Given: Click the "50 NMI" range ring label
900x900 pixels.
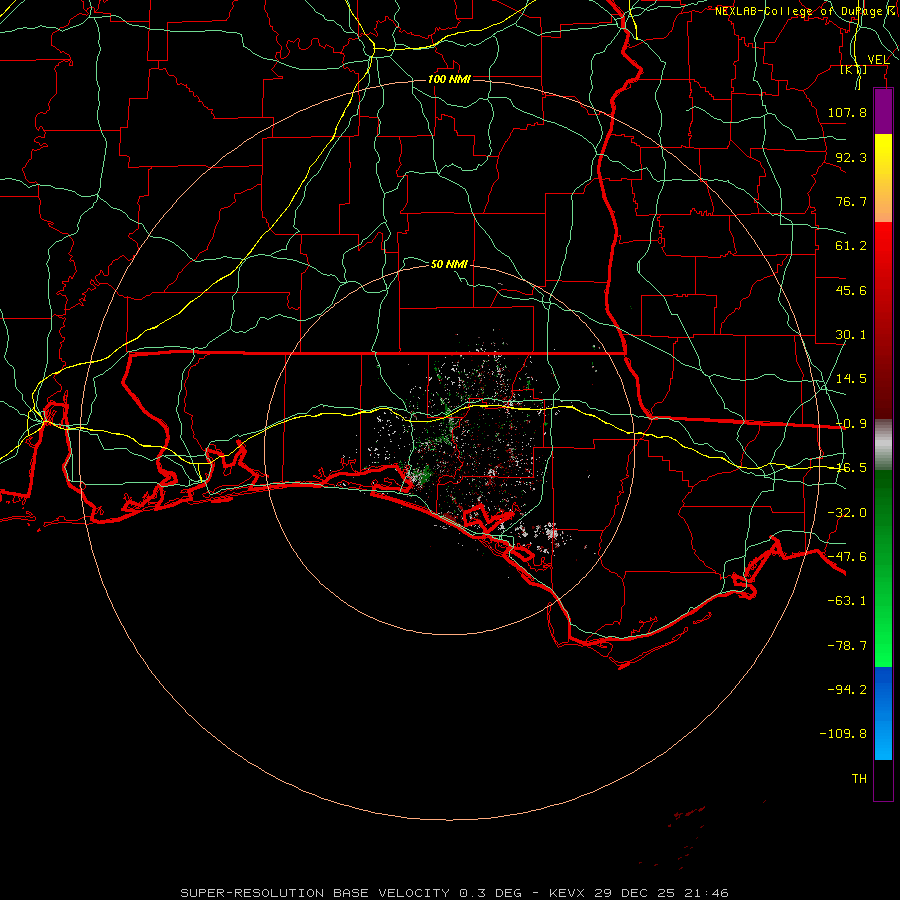Looking at the screenshot, I should (449, 264).
